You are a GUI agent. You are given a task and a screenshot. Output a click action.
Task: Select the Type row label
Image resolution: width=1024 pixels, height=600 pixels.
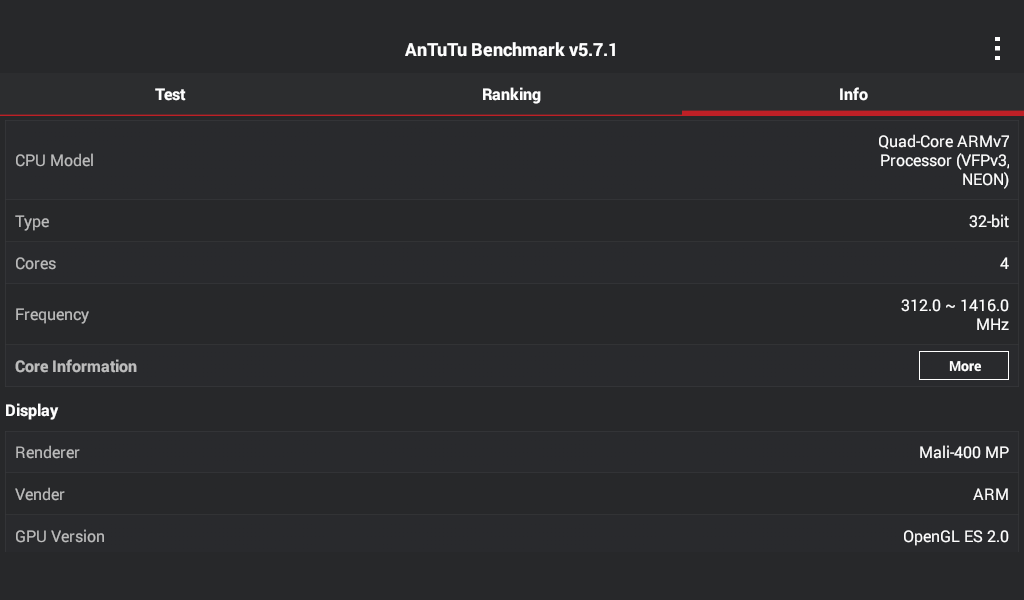pyautogui.click(x=32, y=221)
